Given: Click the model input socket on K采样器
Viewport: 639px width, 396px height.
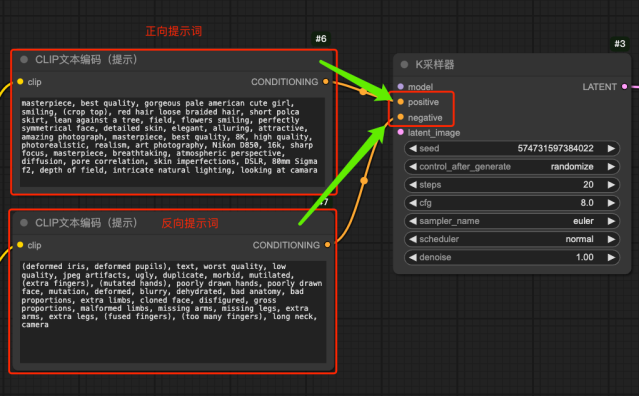Looking at the screenshot, I should (x=401, y=86).
